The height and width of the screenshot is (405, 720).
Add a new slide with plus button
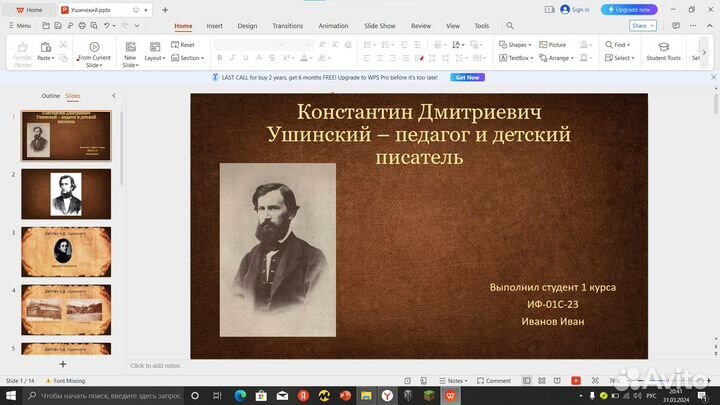point(63,364)
